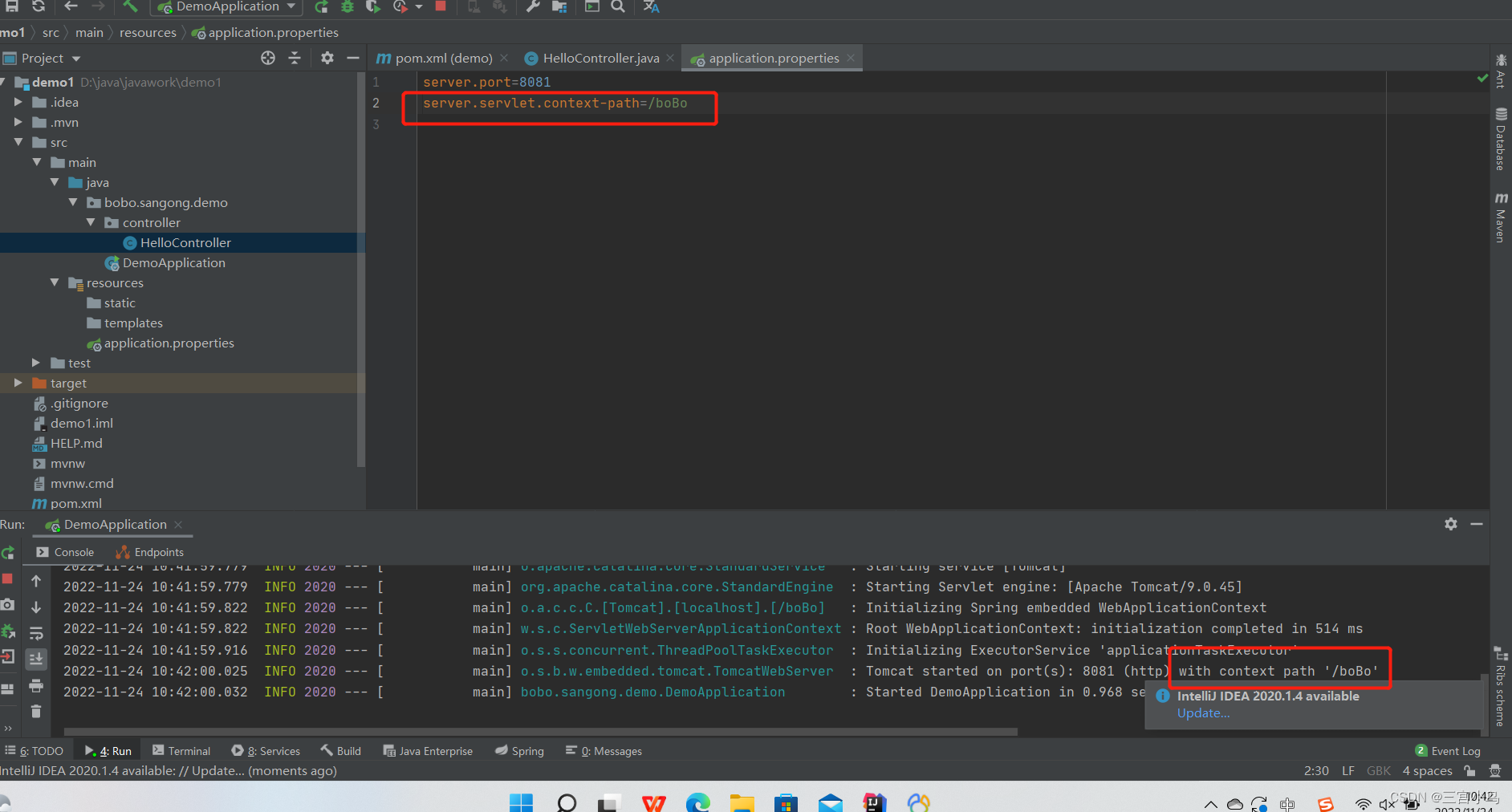
Task: Open Search Everywhere magnifier icon
Action: [x=619, y=6]
